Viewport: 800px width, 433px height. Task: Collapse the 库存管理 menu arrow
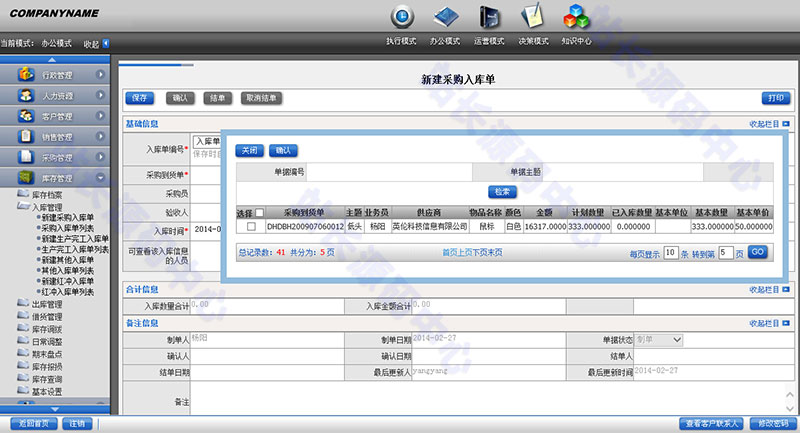[x=101, y=178]
